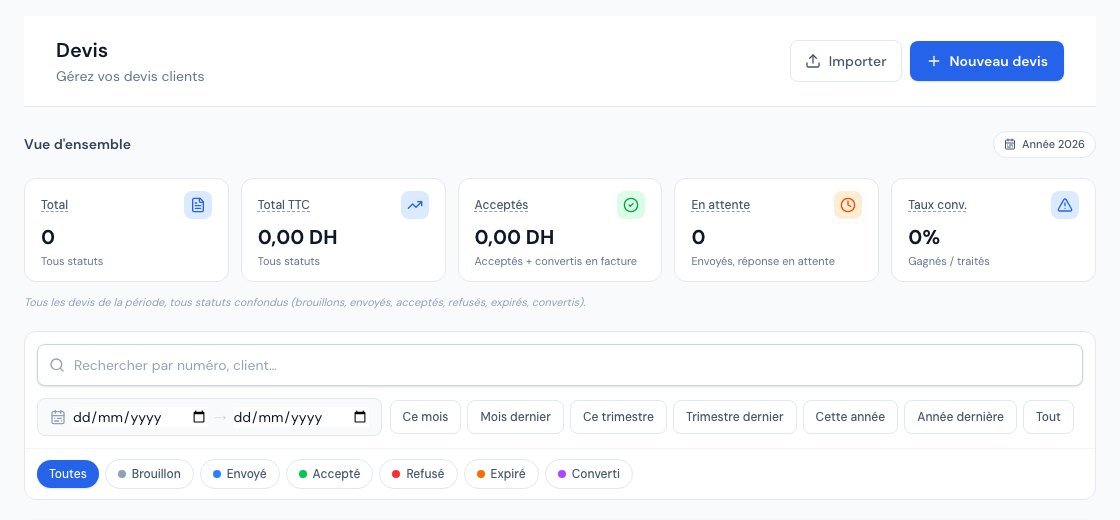1120x520 pixels.
Task: Choose Cette année date range
Action: (x=850, y=417)
